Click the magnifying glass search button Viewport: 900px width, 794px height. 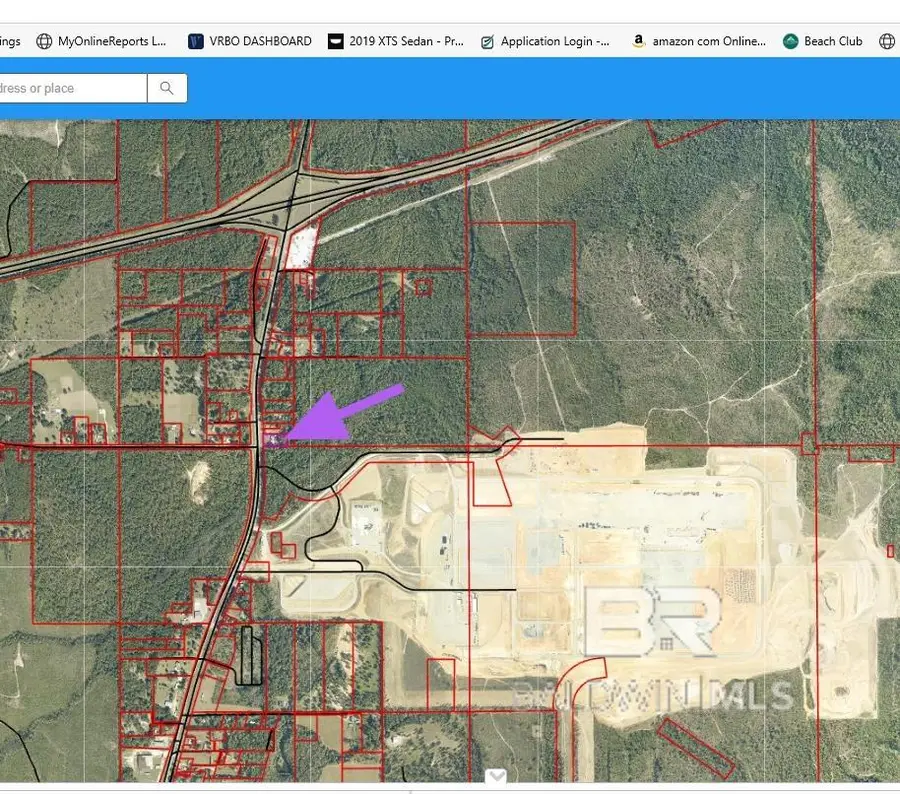(167, 88)
